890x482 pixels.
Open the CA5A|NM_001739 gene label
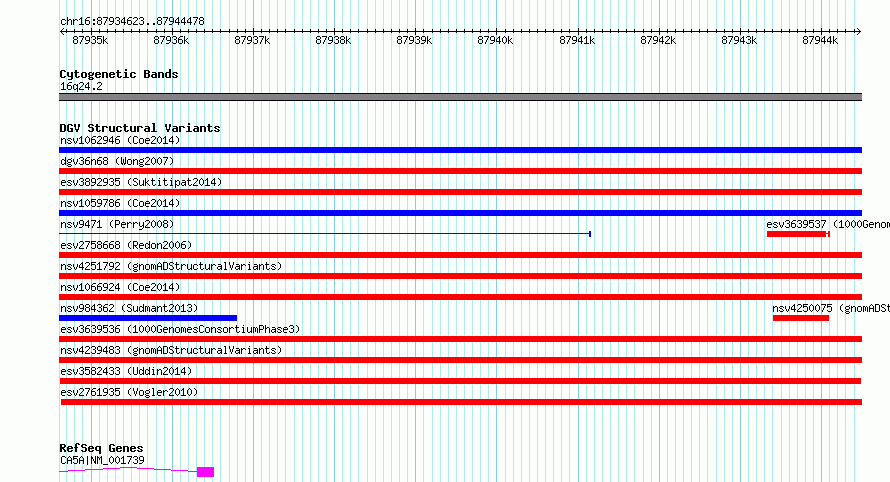pyautogui.click(x=102, y=460)
